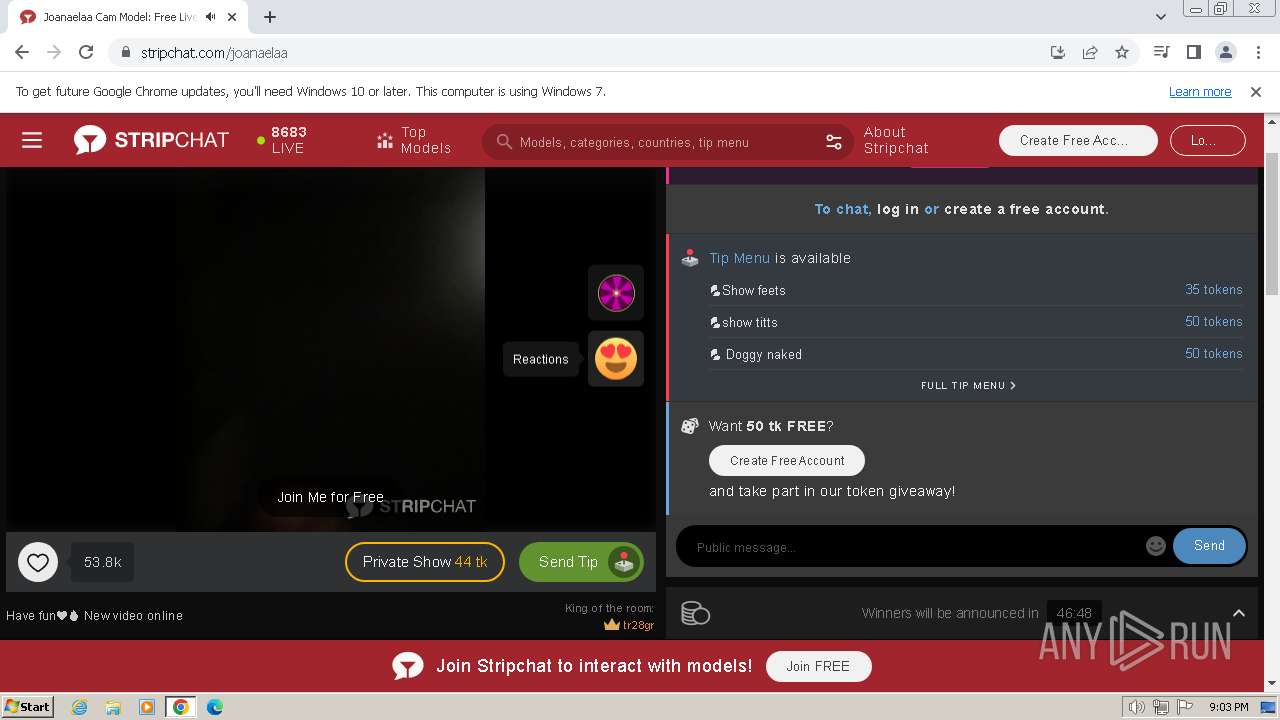
Task: Click the token coins giveaway icon
Action: coord(695,613)
